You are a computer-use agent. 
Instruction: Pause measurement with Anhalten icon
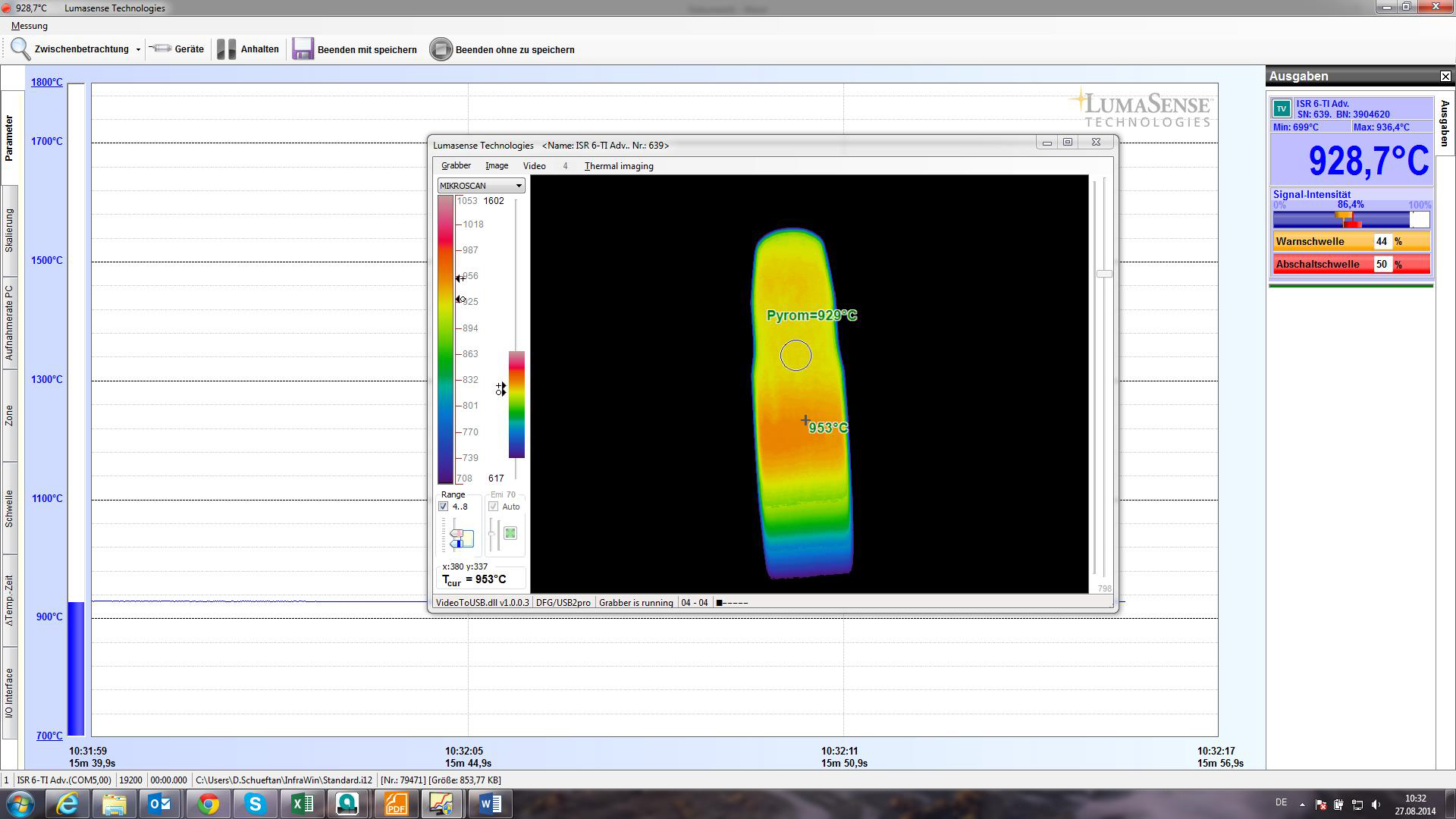226,49
